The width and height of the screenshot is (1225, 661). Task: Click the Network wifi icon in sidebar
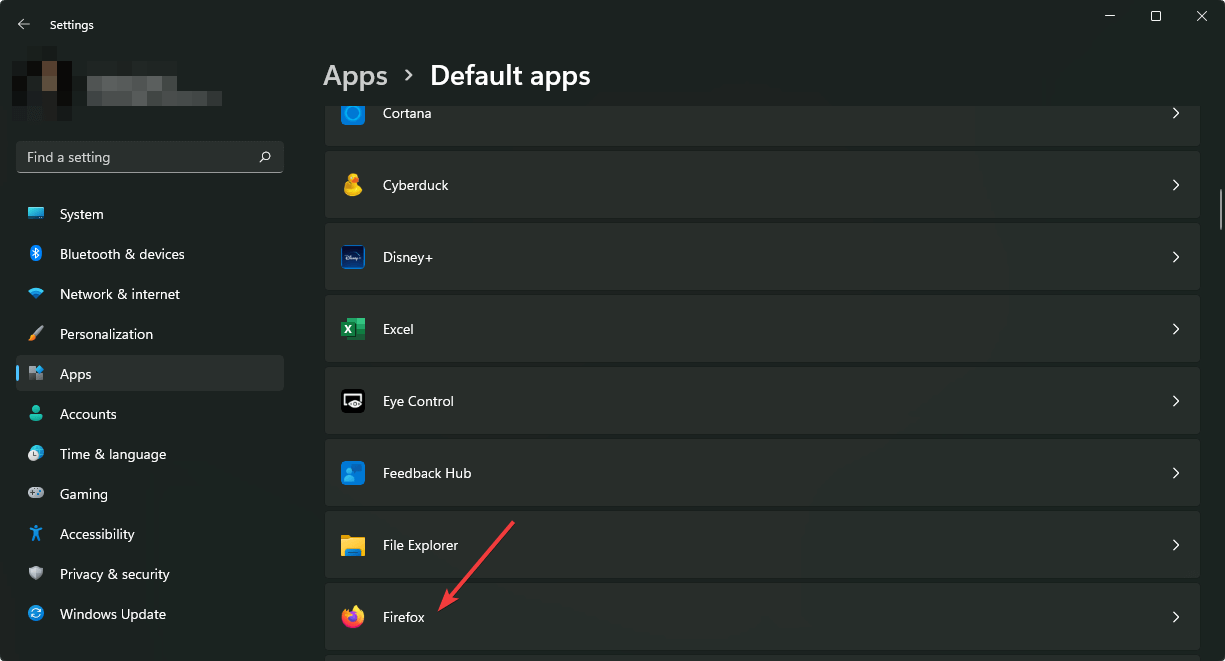tap(36, 294)
